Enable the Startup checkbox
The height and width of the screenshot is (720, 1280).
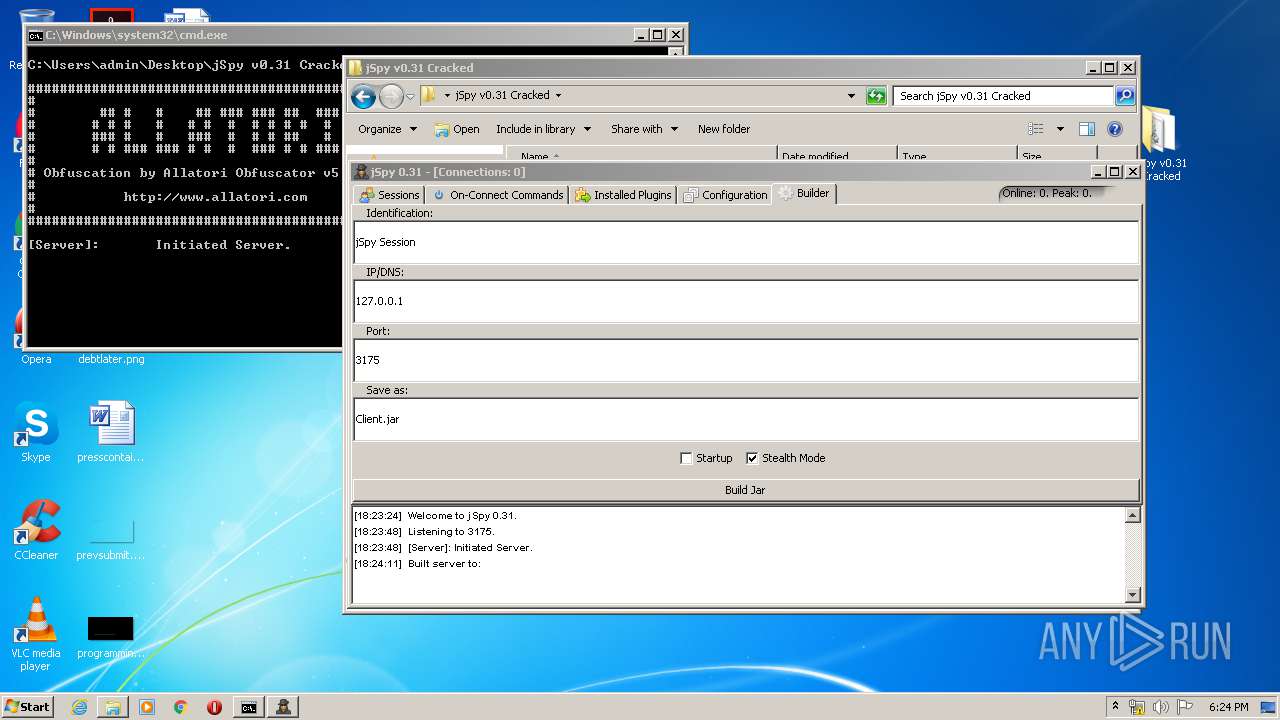[686, 458]
